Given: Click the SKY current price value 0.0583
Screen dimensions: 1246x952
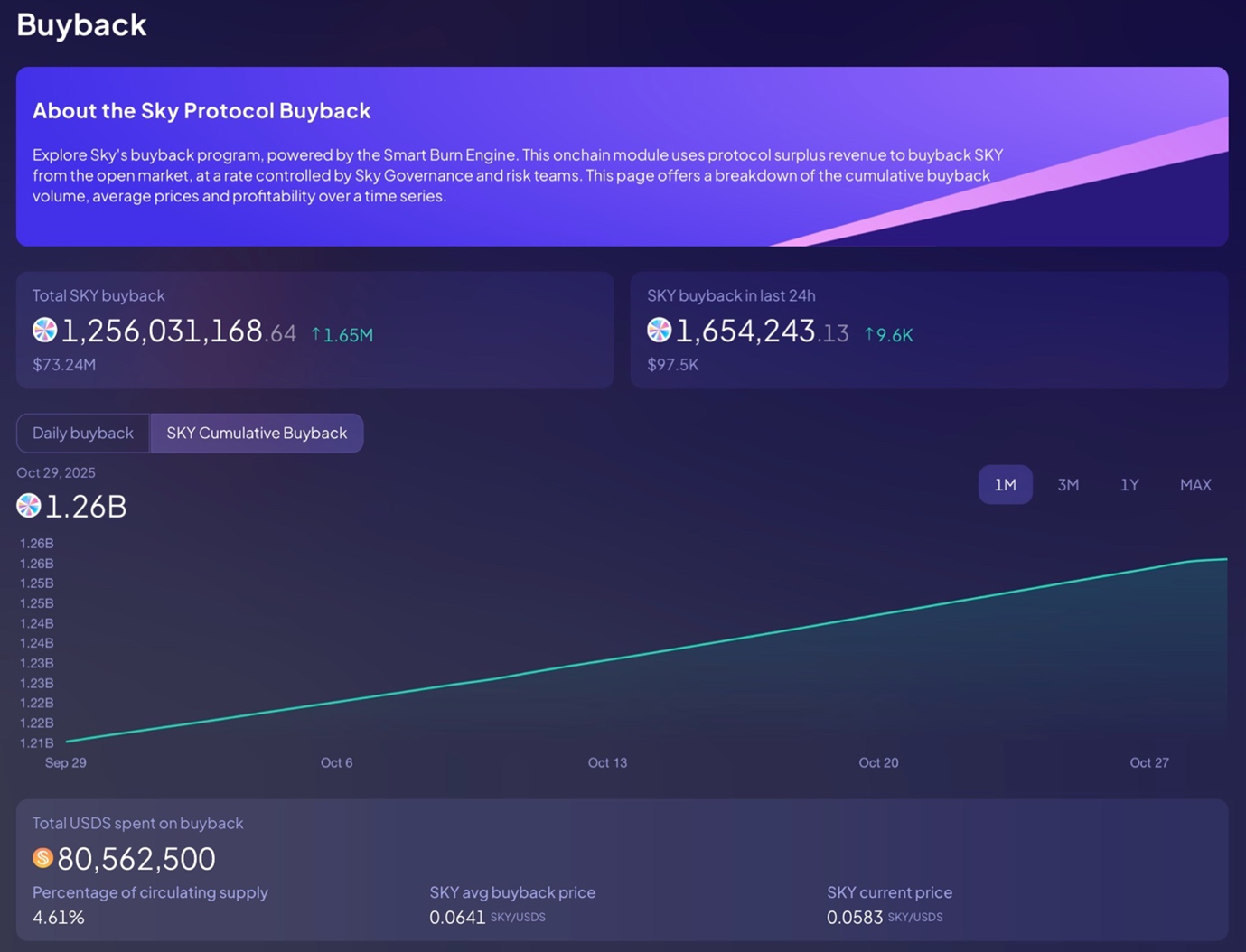Looking at the screenshot, I should [x=855, y=918].
